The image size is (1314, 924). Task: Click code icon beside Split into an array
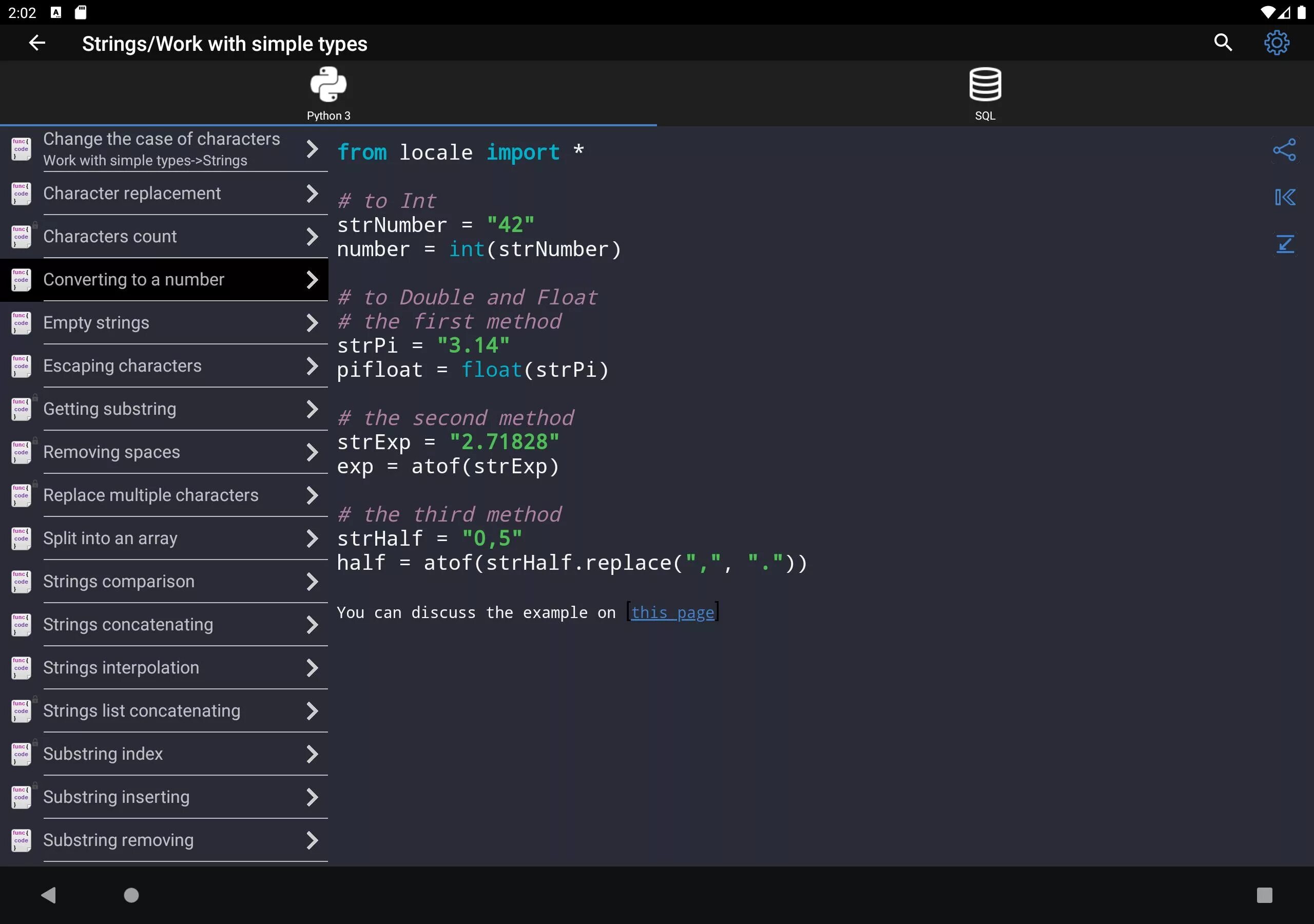click(x=21, y=538)
